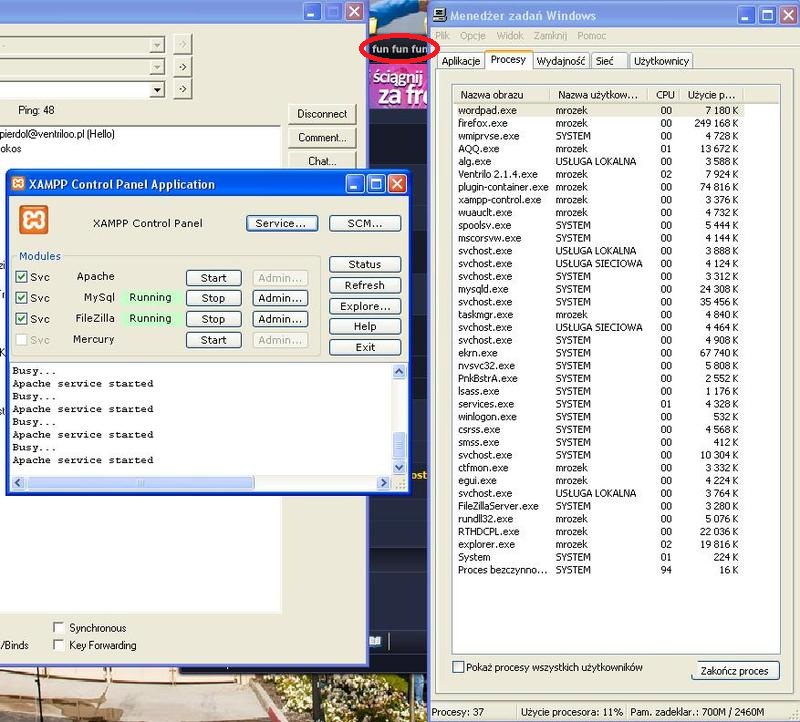Image resolution: width=800 pixels, height=722 pixels.
Task: Click the Task Manager title bar icon
Action: click(x=439, y=15)
